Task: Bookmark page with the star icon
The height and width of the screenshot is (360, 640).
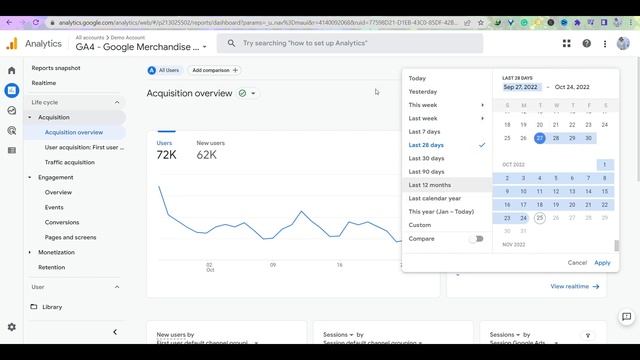Action: (x=481, y=23)
